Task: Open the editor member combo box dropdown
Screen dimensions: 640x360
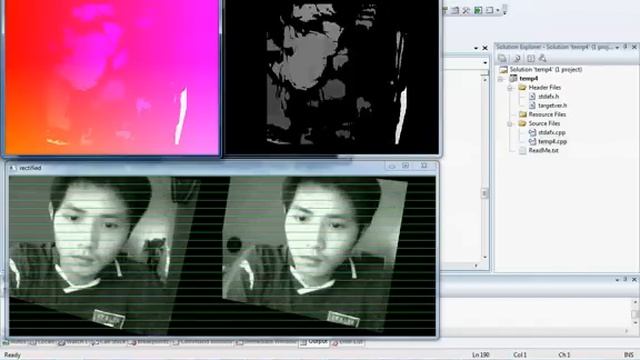Action: (x=485, y=63)
